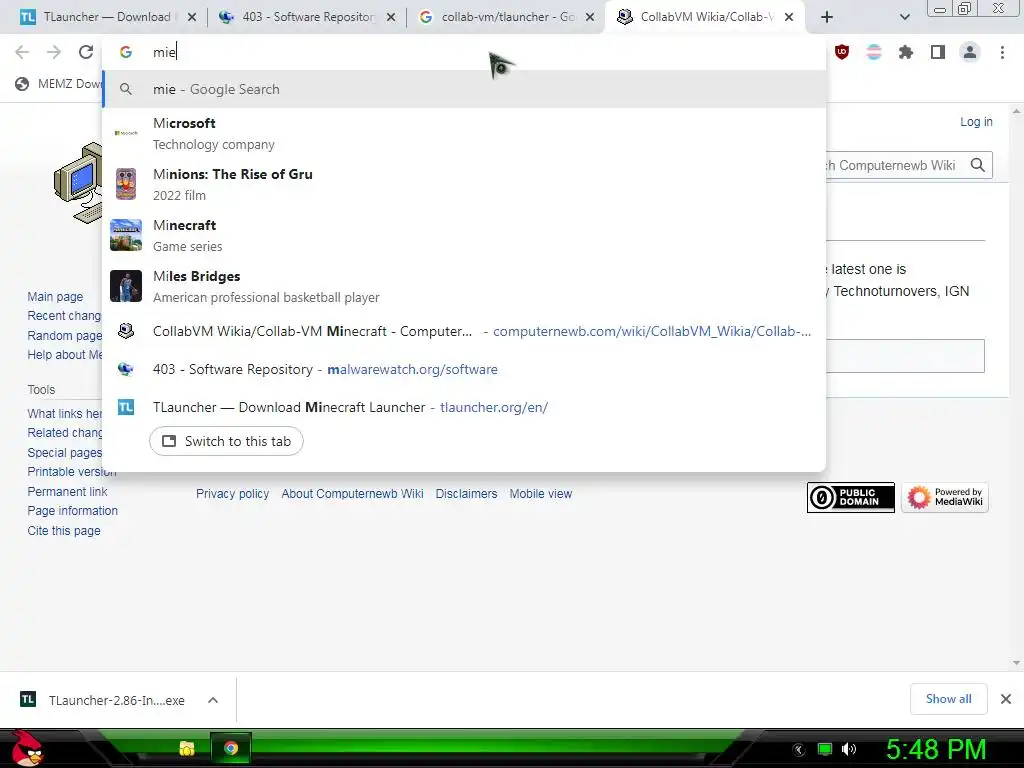Image resolution: width=1024 pixels, height=768 pixels.
Task: Open the computernewb.com CollabVM Wikia suggestion
Action: tap(464, 331)
